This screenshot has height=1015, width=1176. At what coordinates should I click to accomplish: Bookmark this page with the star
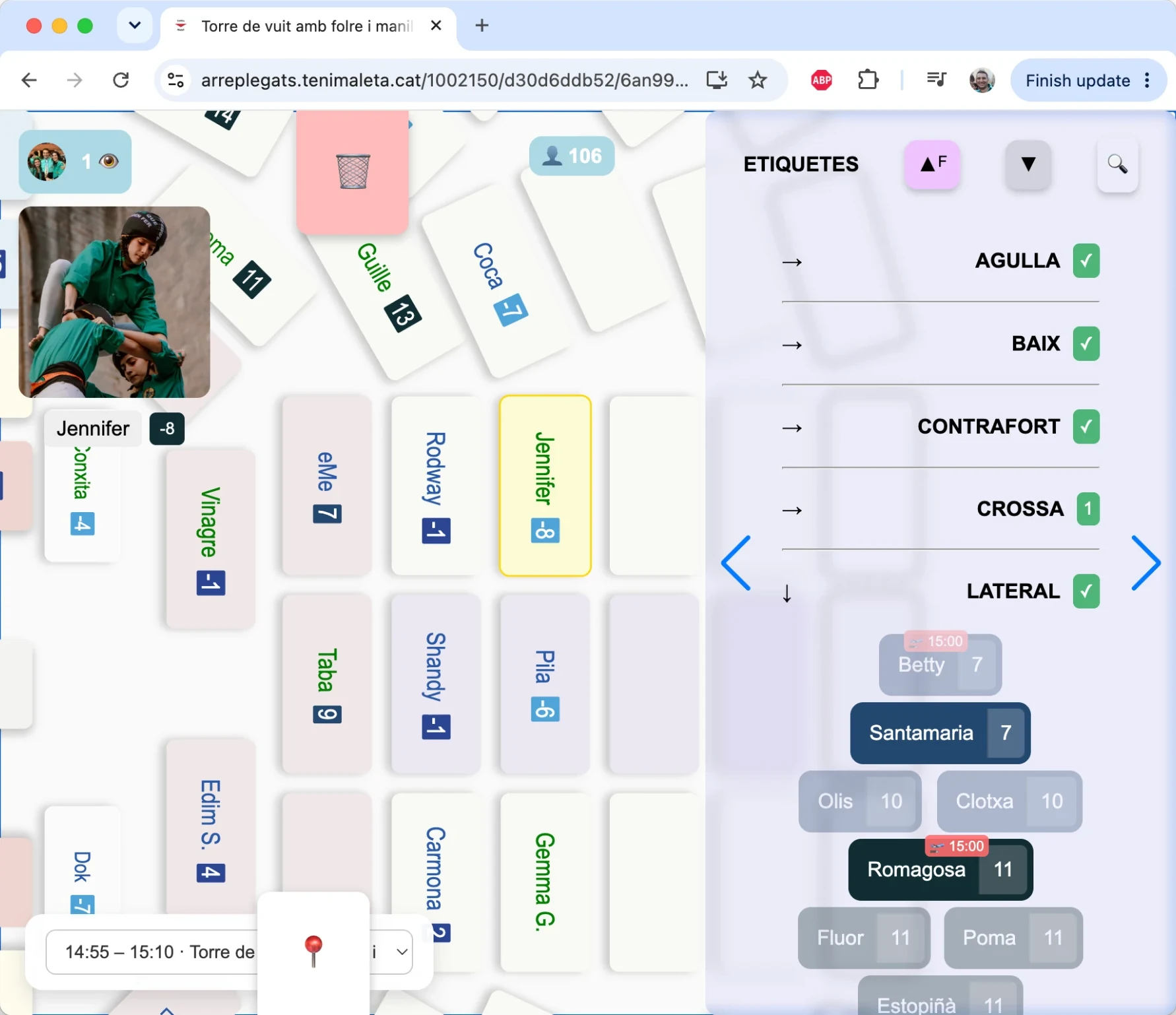(x=758, y=81)
